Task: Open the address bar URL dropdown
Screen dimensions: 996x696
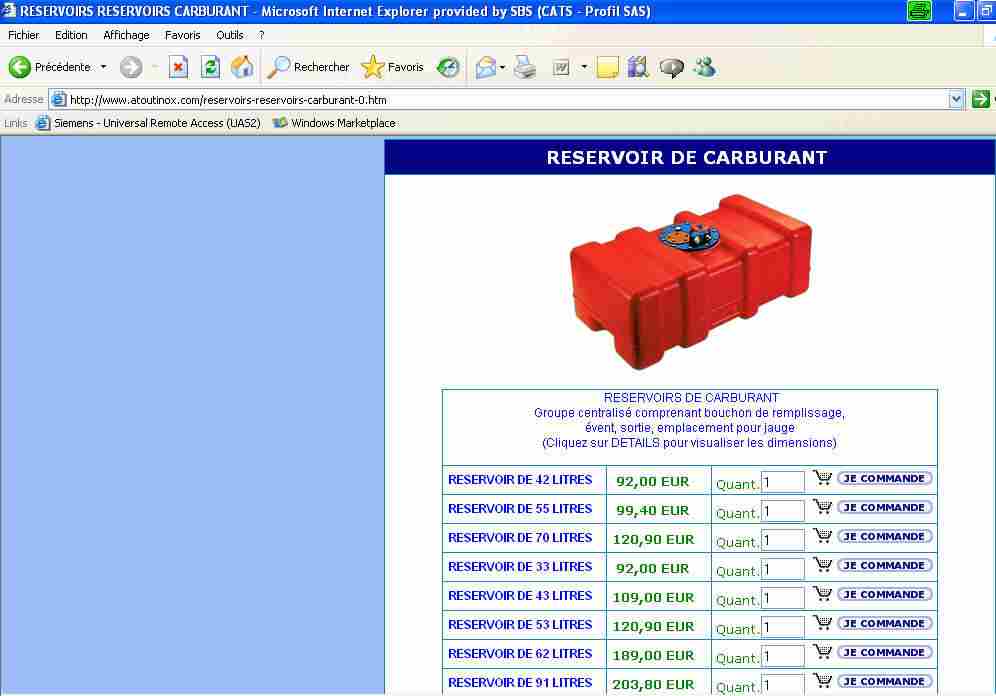Action: coord(956,99)
